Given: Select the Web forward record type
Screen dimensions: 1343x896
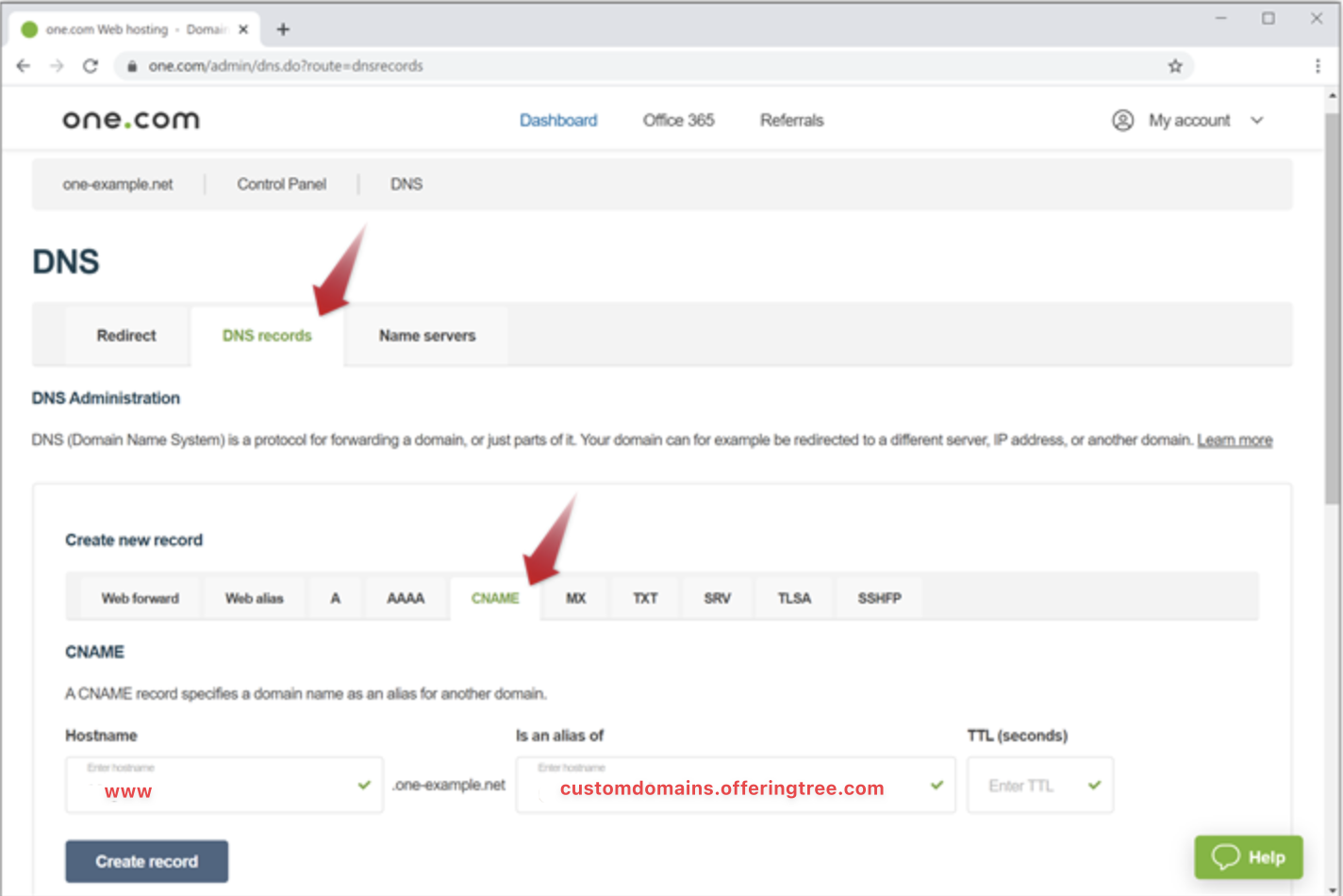Looking at the screenshot, I should click(141, 598).
